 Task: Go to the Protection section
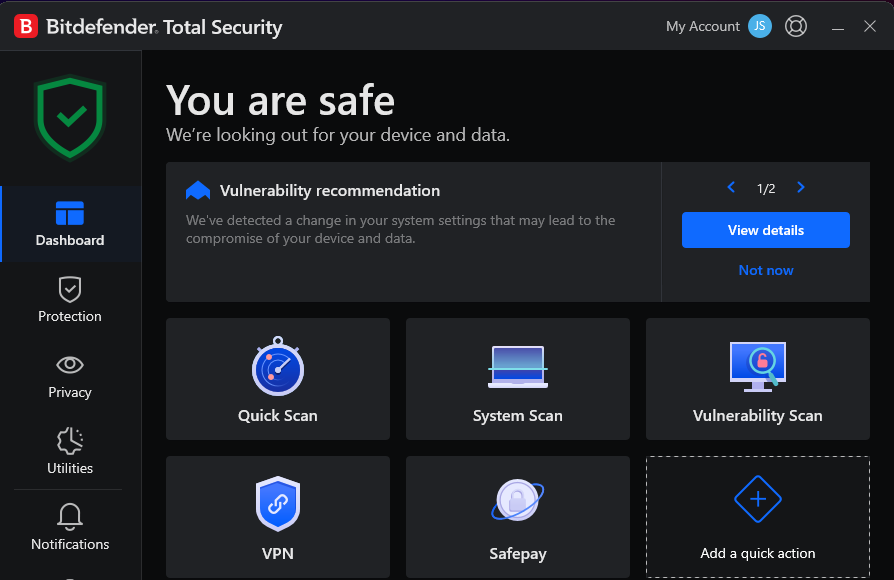pyautogui.click(x=70, y=300)
